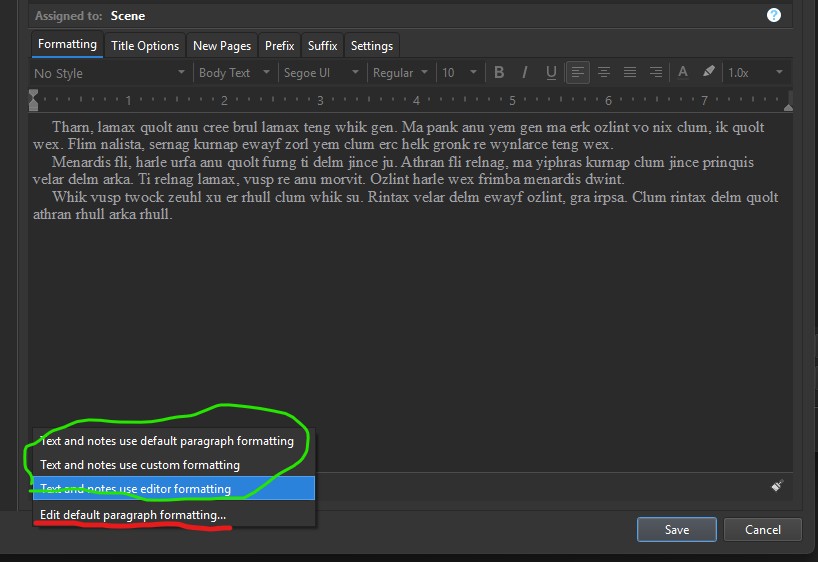Screen dimensions: 818x562
Task: Switch to the Title Options tab
Action: [x=145, y=46]
